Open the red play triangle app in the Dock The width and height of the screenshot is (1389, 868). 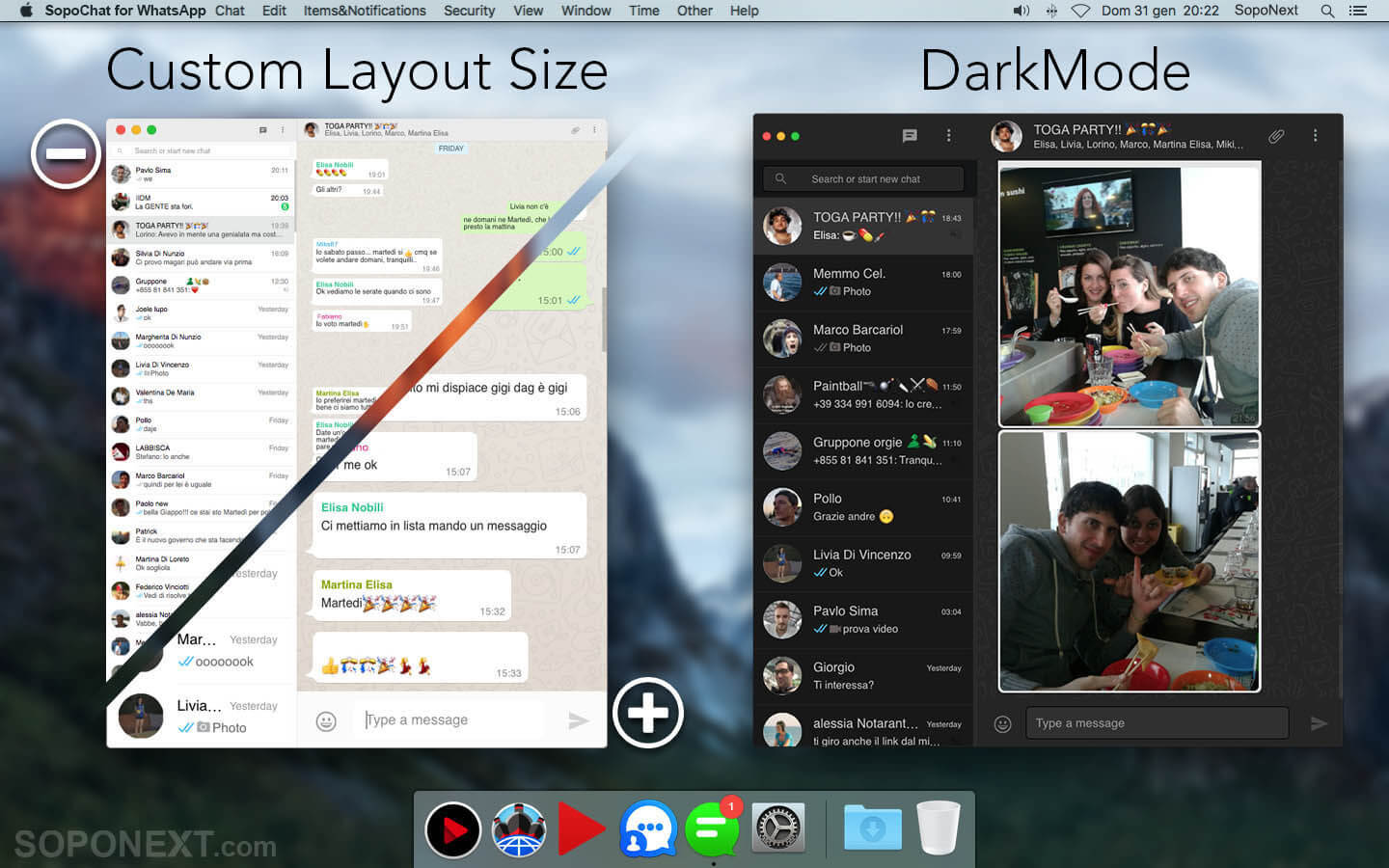[582, 828]
